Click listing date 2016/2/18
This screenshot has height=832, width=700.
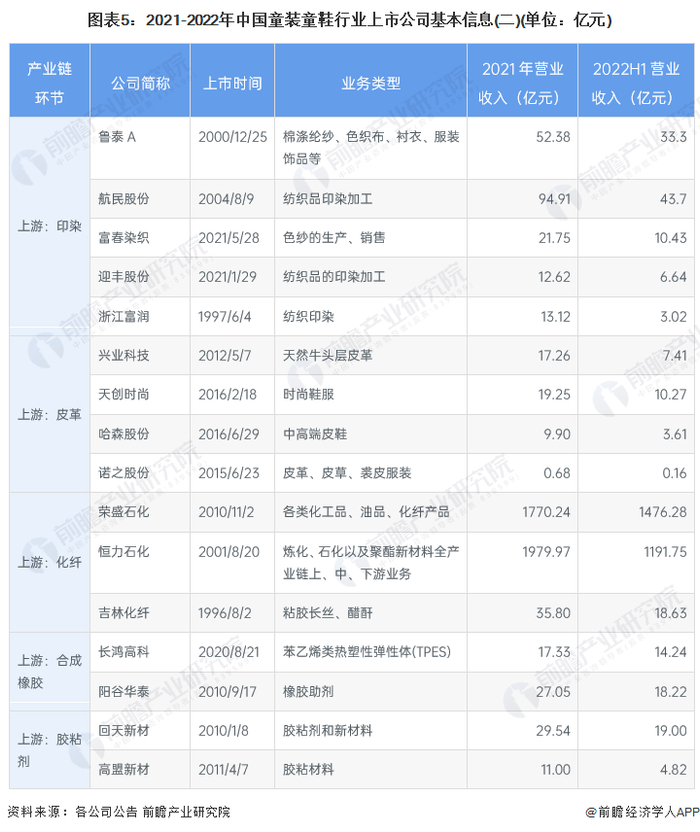227,395
